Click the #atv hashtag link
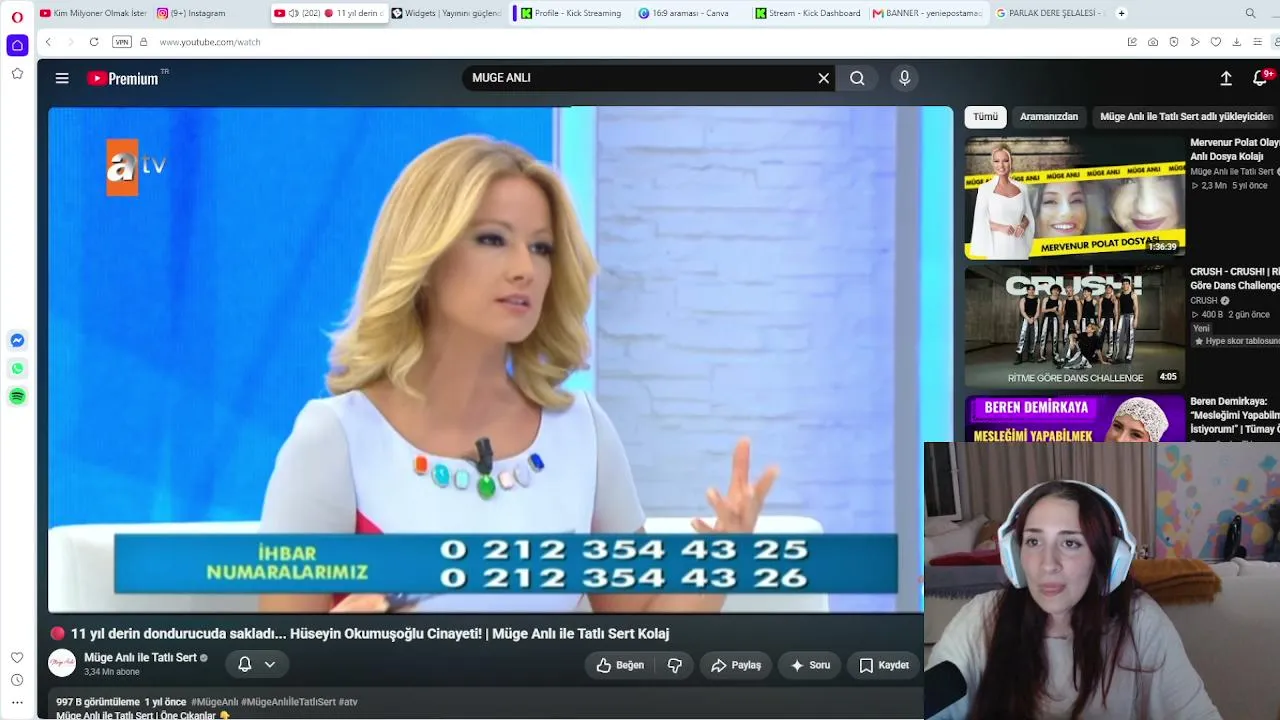 348,702
